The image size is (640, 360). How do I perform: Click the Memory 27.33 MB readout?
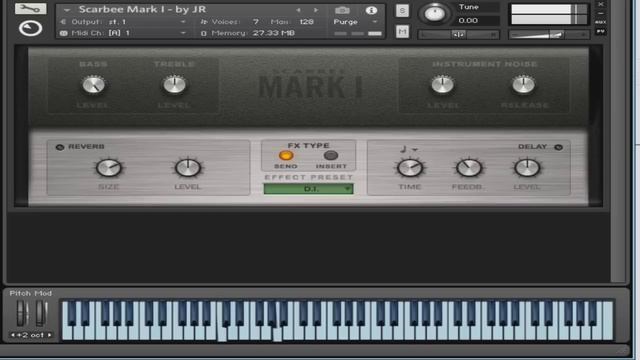pos(273,33)
